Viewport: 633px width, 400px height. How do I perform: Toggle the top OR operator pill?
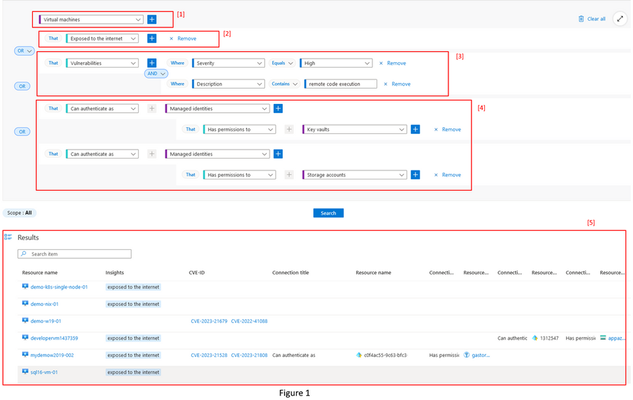click(x=24, y=51)
